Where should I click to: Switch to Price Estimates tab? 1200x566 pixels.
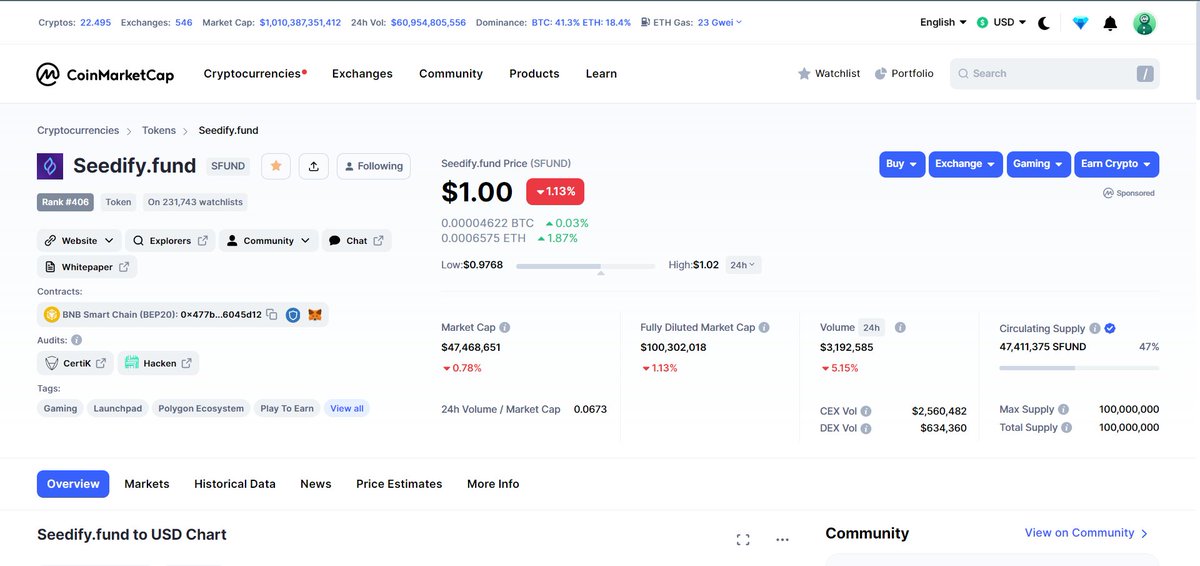pyautogui.click(x=399, y=484)
